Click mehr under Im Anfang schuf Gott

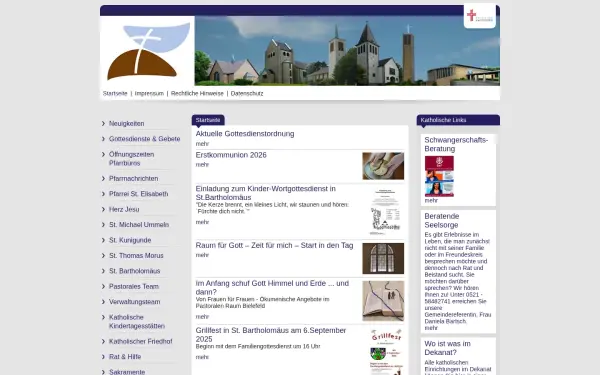202,316
